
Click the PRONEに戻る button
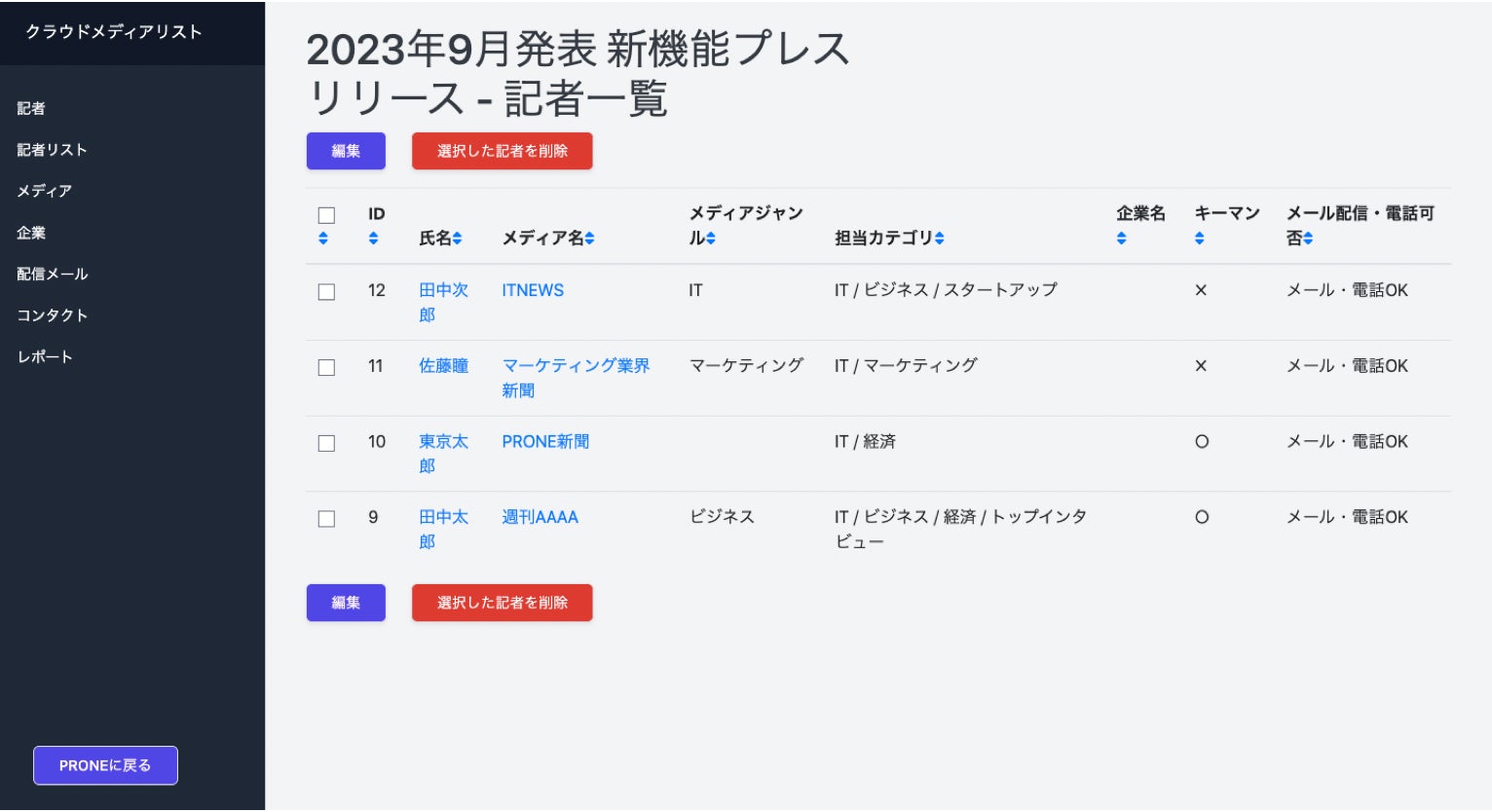coord(105,765)
